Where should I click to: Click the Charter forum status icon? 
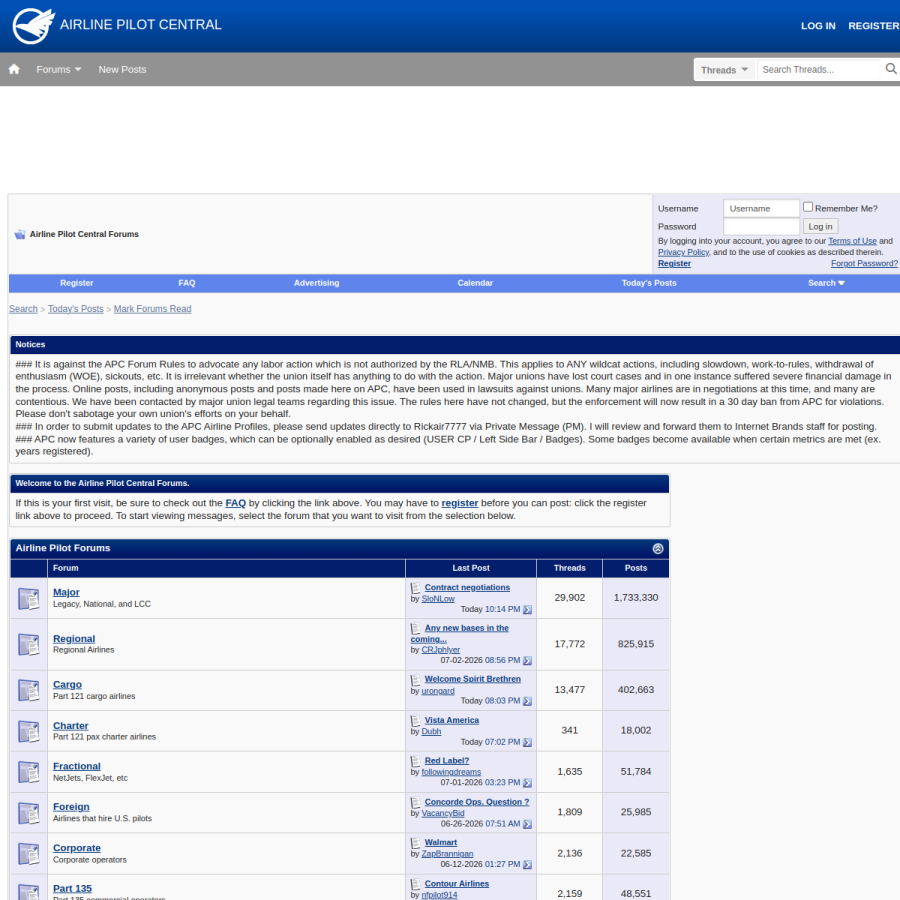point(29,731)
